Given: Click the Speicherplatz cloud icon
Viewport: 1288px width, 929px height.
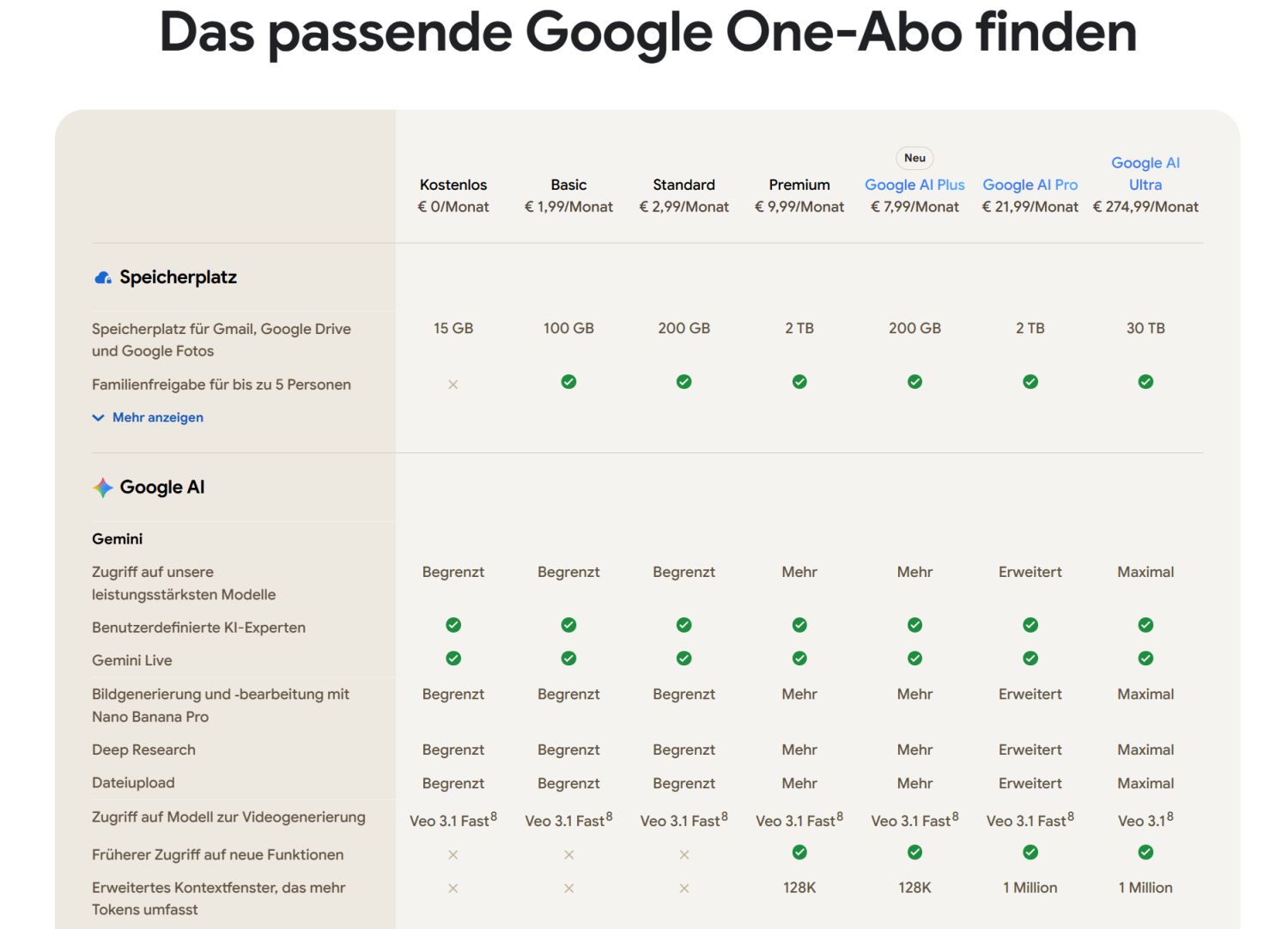Looking at the screenshot, I should coord(102,276).
